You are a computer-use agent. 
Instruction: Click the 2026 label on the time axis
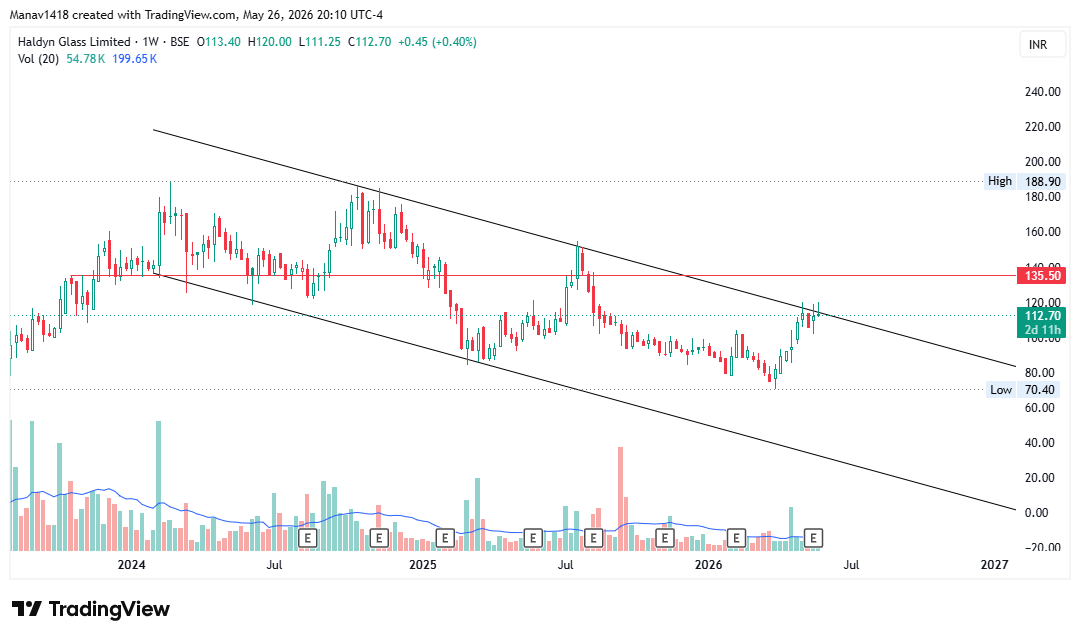tap(709, 565)
